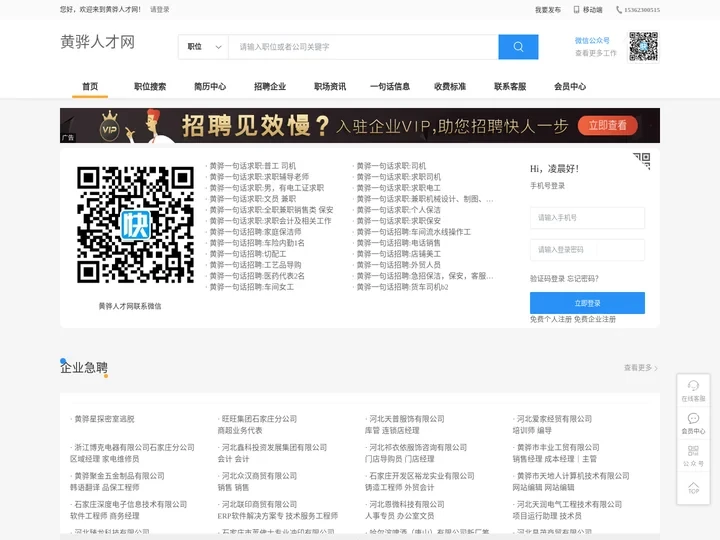Viewport: 720px width, 540px height.
Task: Click the 验证码登录 link
Action: [x=547, y=279]
